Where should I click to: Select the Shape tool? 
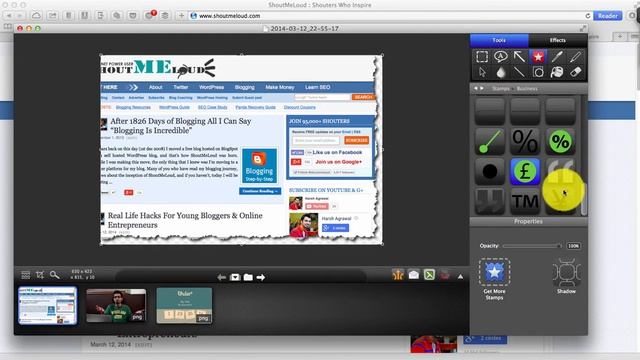(538, 72)
